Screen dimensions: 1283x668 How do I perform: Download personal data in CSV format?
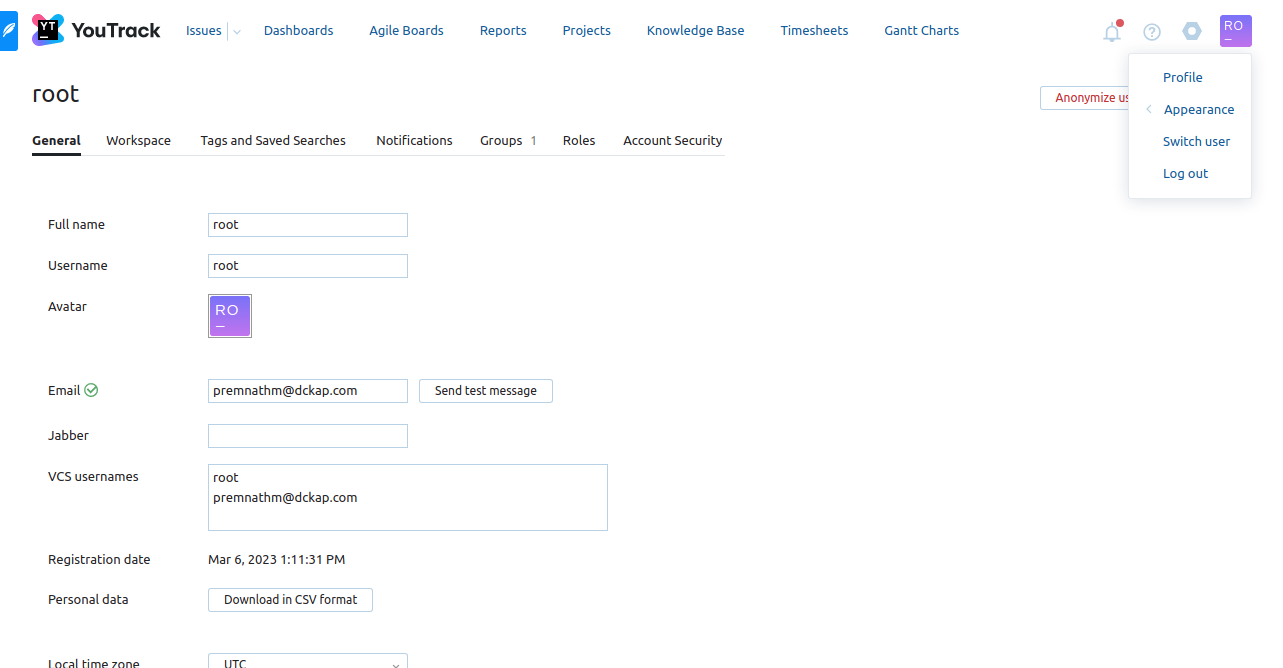point(290,599)
